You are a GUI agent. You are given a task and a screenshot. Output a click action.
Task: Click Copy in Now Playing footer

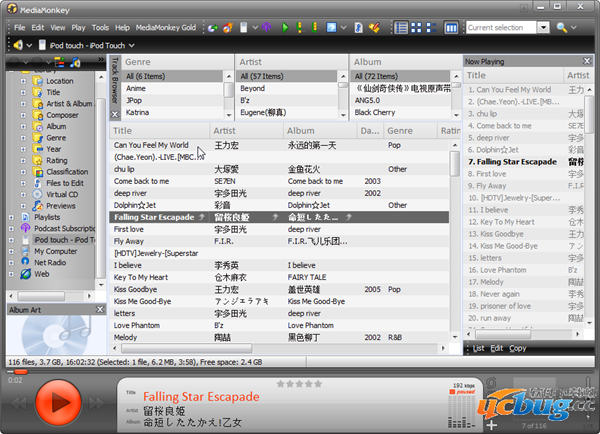coord(518,348)
